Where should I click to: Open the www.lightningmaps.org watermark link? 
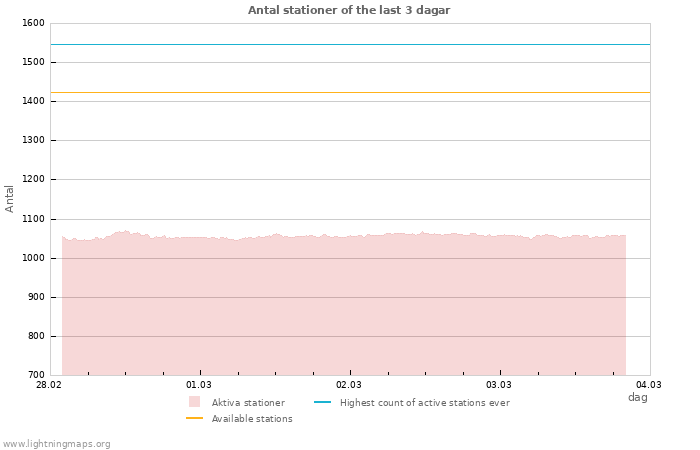point(57,444)
